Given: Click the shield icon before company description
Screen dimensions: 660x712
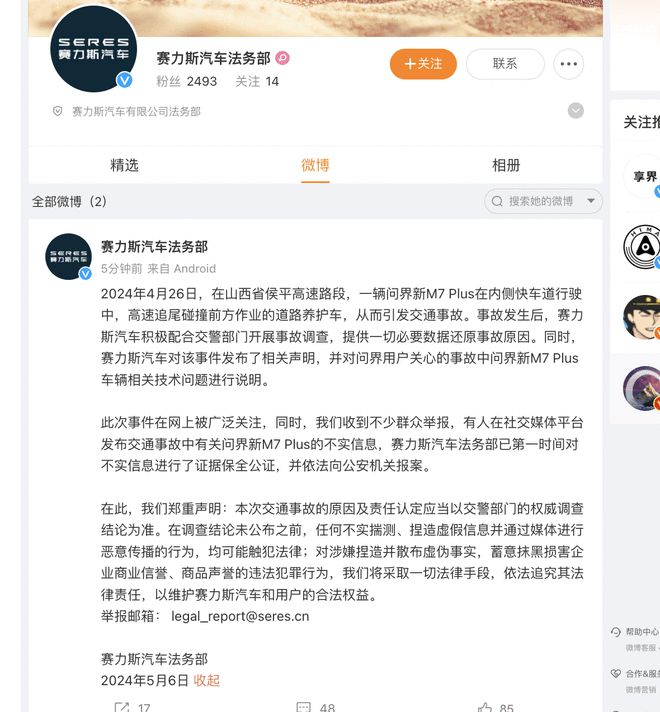Looking at the screenshot, I should (57, 111).
